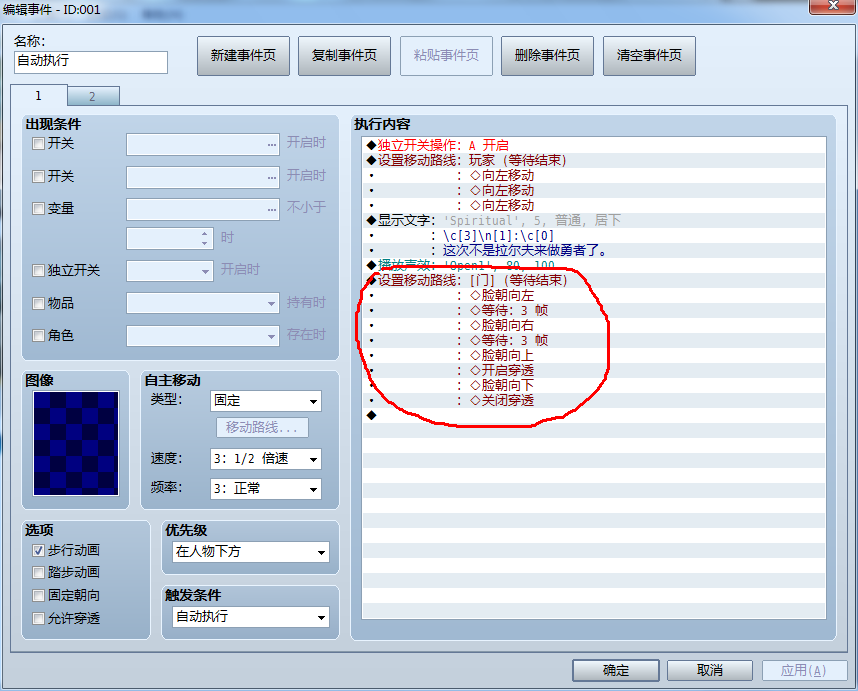Open the 速度 dropdown

(266, 459)
